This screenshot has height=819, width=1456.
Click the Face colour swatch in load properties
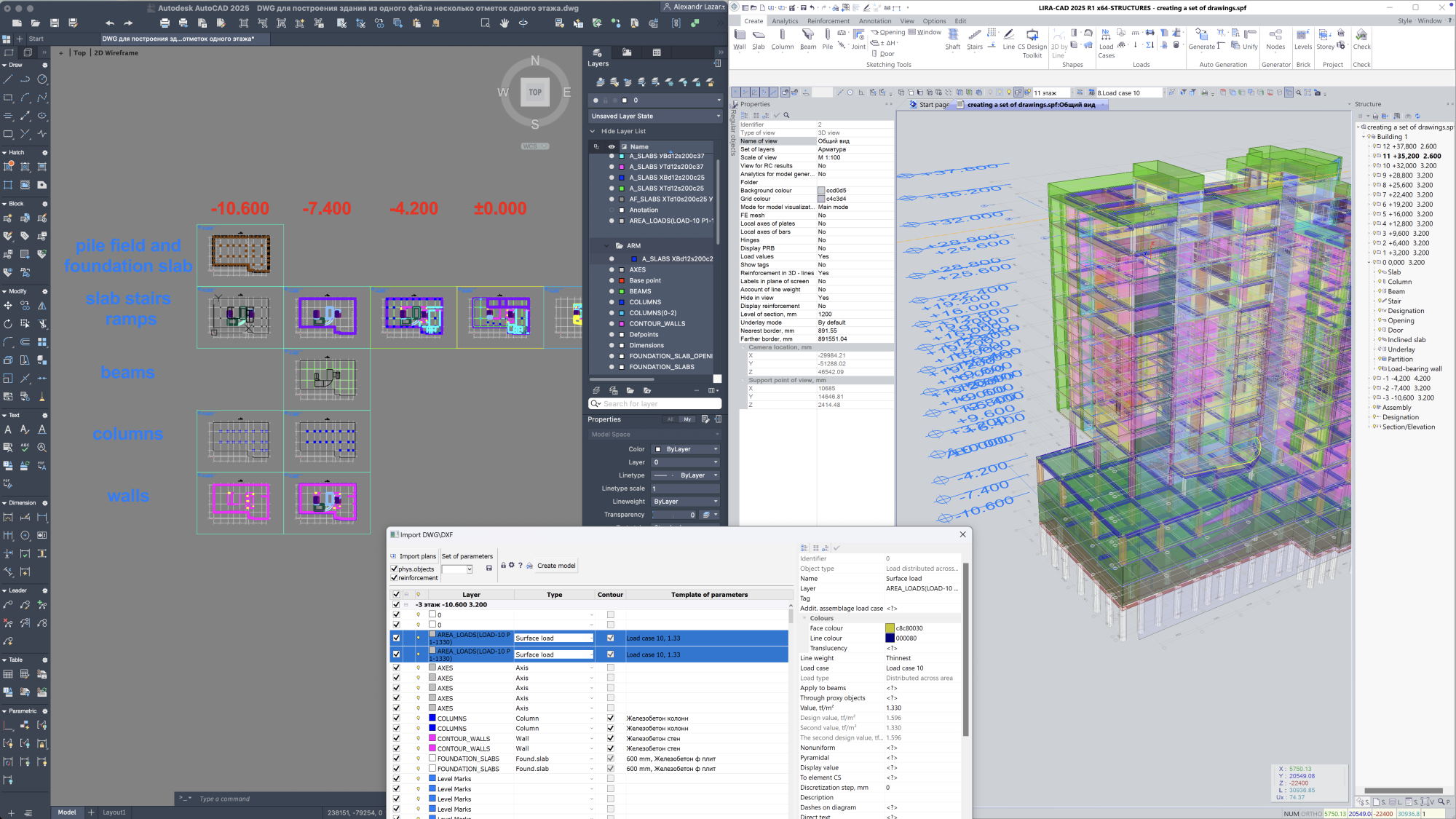[890, 628]
